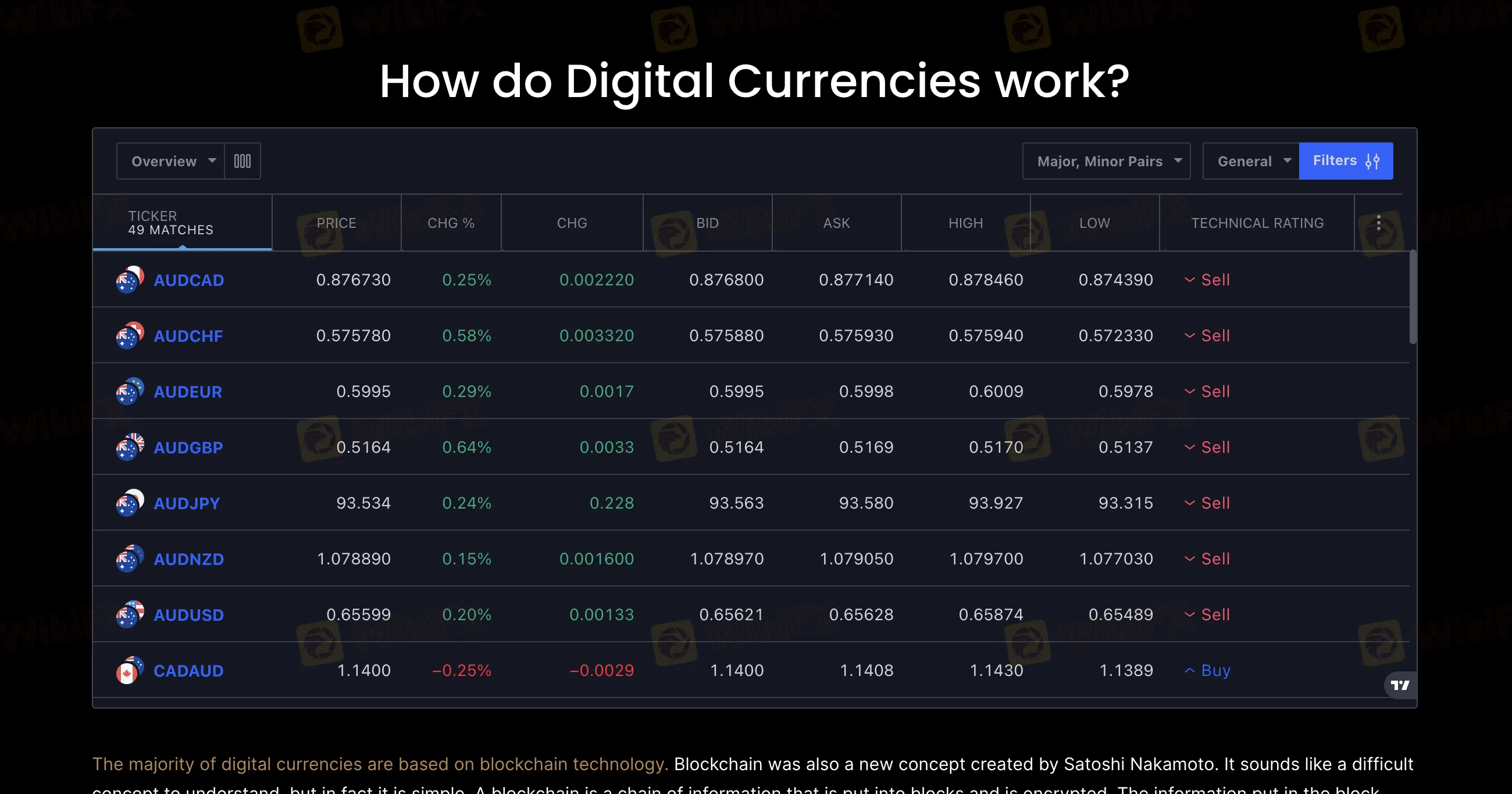
Task: Click the flag pair icon on the AUDJPY row
Action: 129,503
